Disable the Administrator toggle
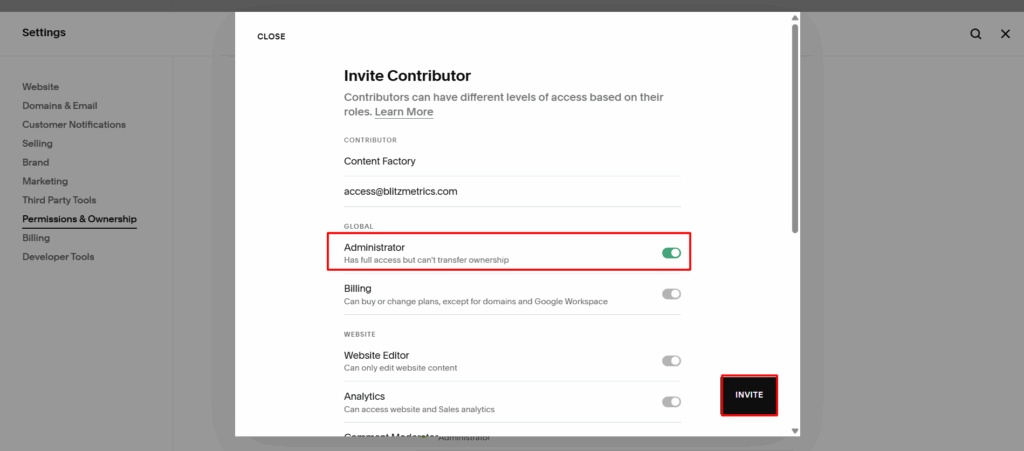The width and height of the screenshot is (1024, 451). [x=671, y=253]
